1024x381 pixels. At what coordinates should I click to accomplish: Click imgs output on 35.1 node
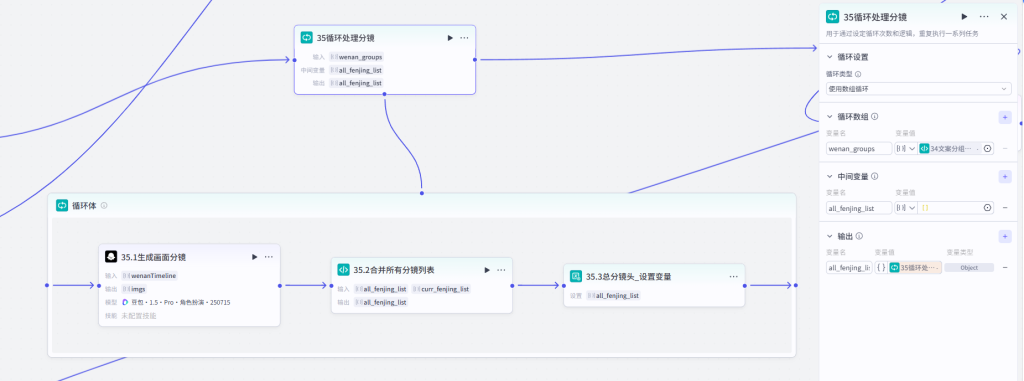(135, 289)
